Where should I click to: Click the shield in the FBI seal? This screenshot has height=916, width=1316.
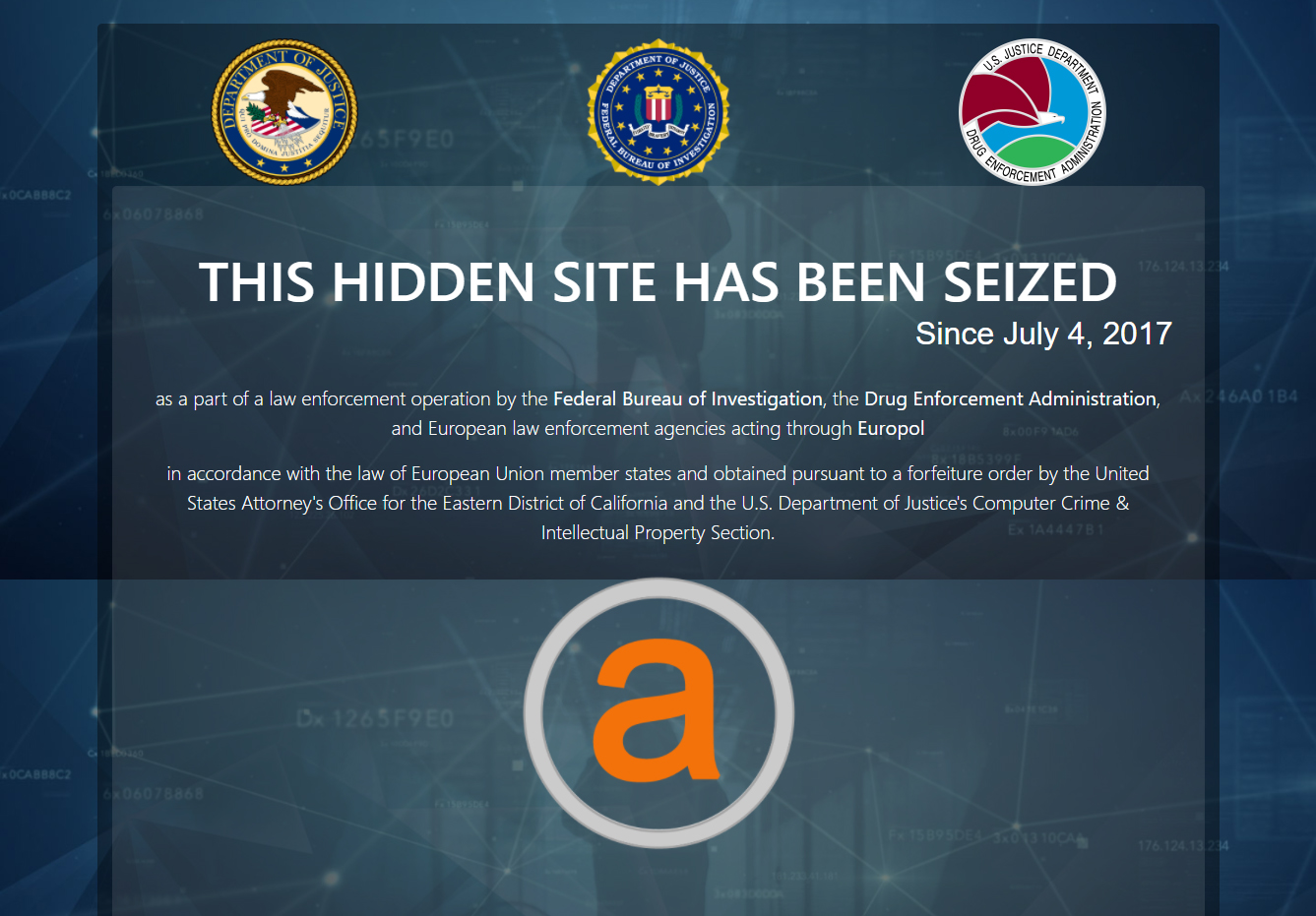tap(658, 106)
